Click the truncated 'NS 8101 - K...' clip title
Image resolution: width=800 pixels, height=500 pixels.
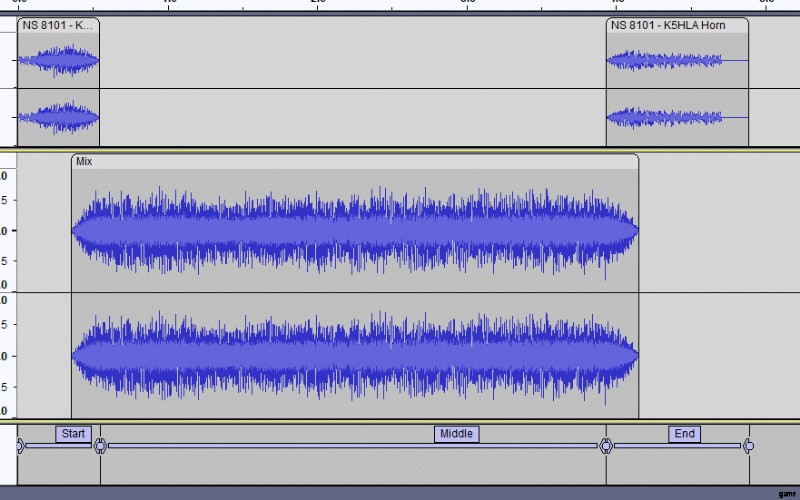tap(58, 25)
